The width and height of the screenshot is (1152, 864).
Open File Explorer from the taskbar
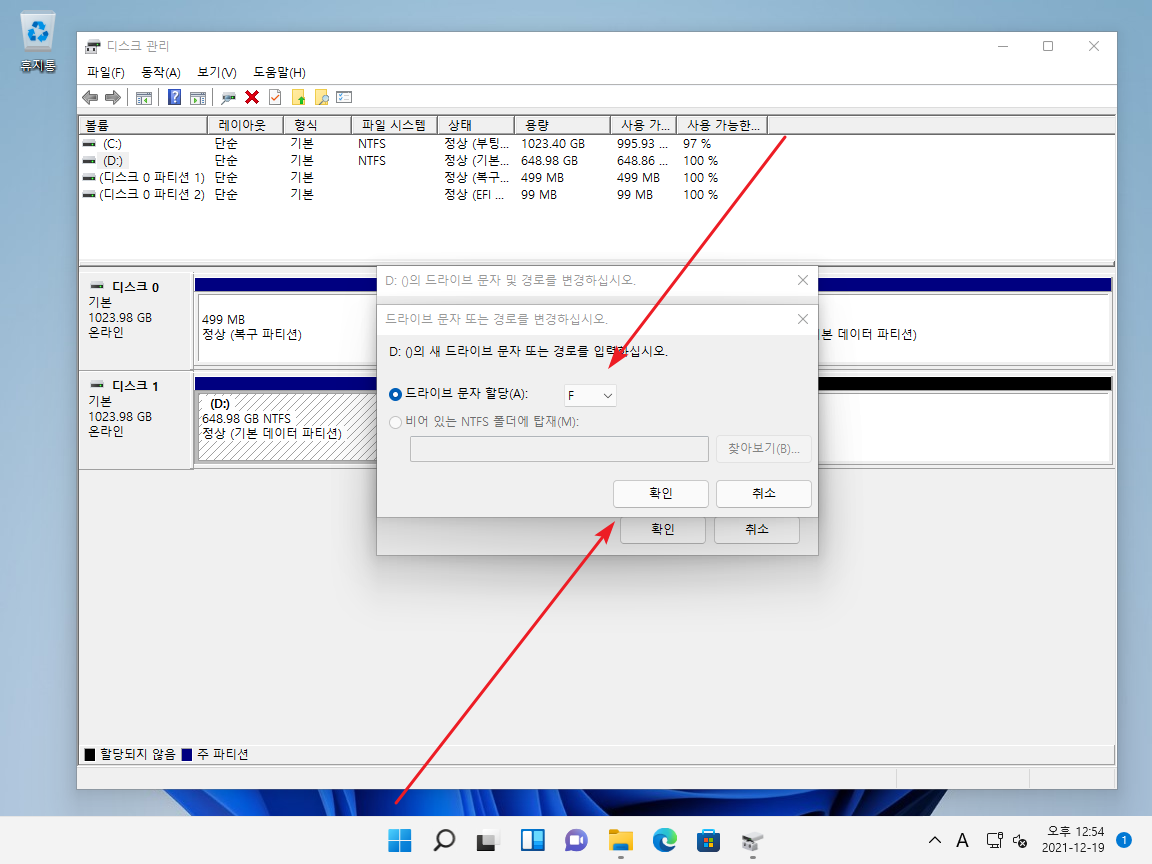(x=620, y=840)
